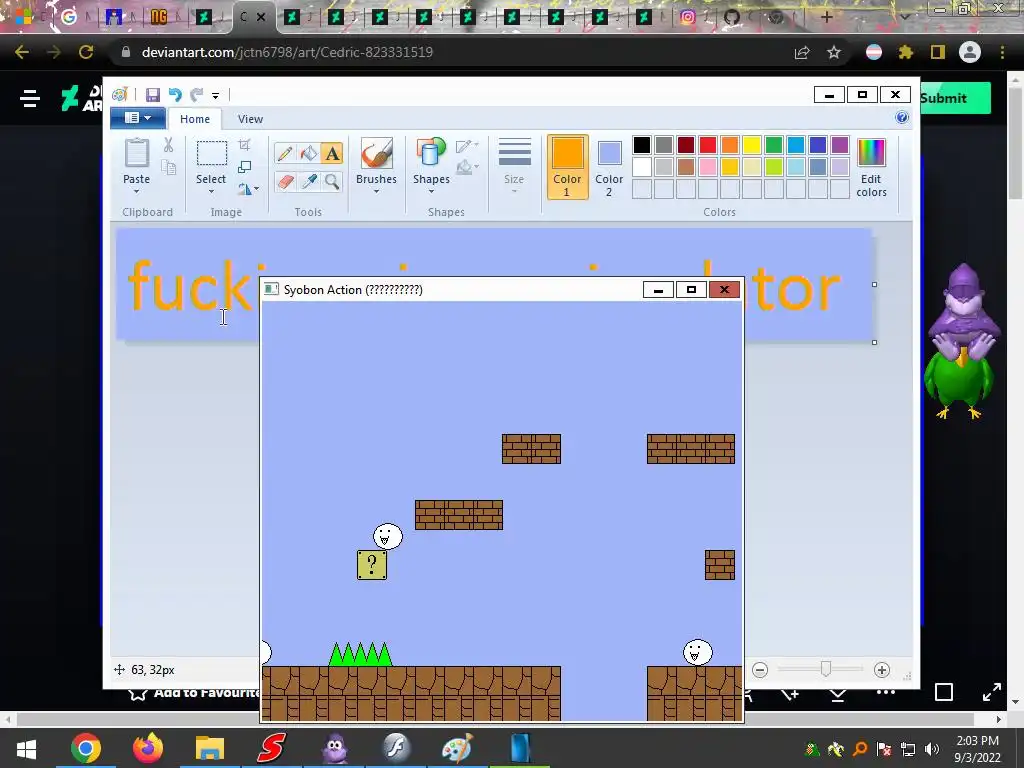Click the Share page icon in address bar

802,52
